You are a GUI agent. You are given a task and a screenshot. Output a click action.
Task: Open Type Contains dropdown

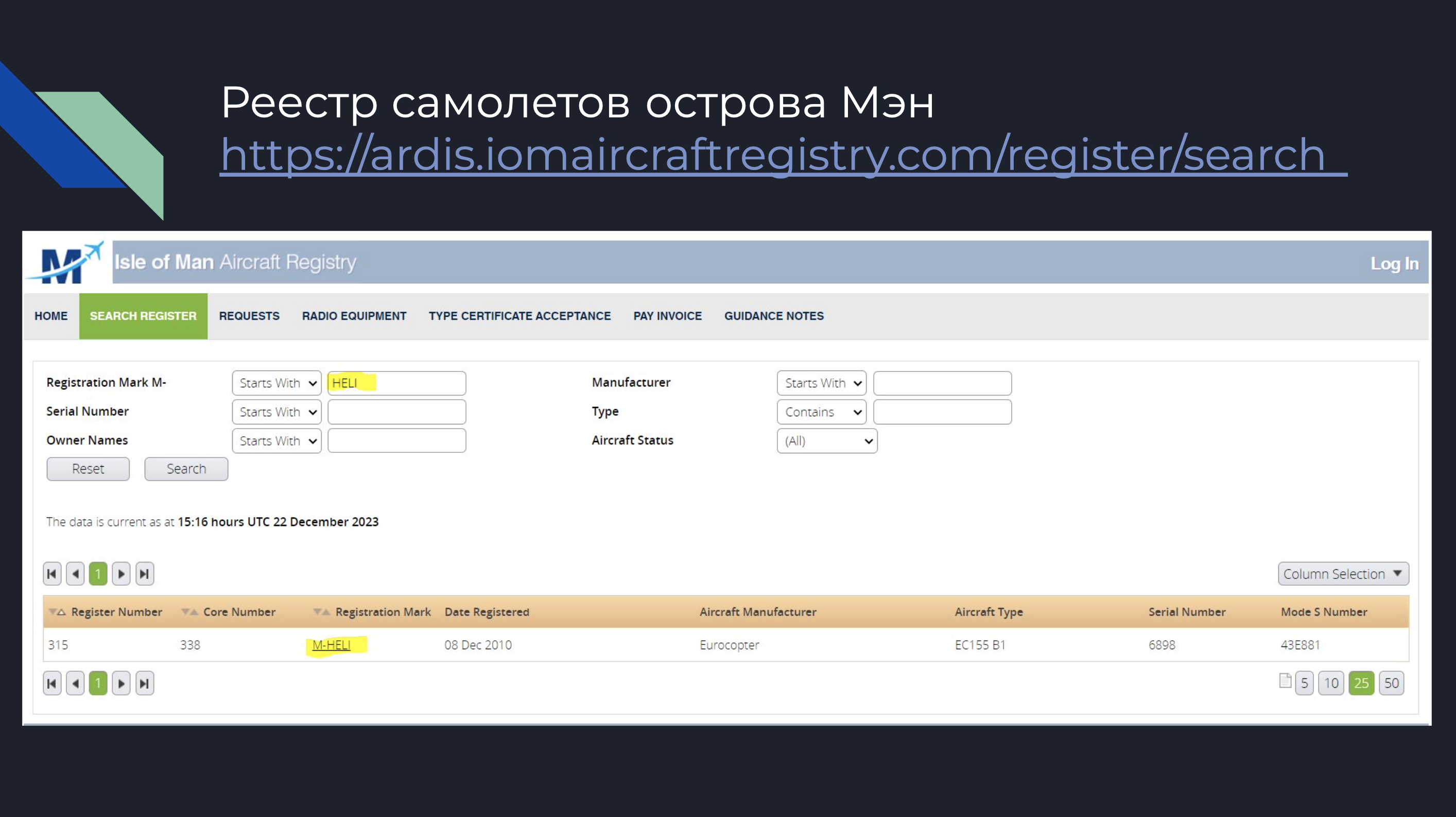(821, 412)
